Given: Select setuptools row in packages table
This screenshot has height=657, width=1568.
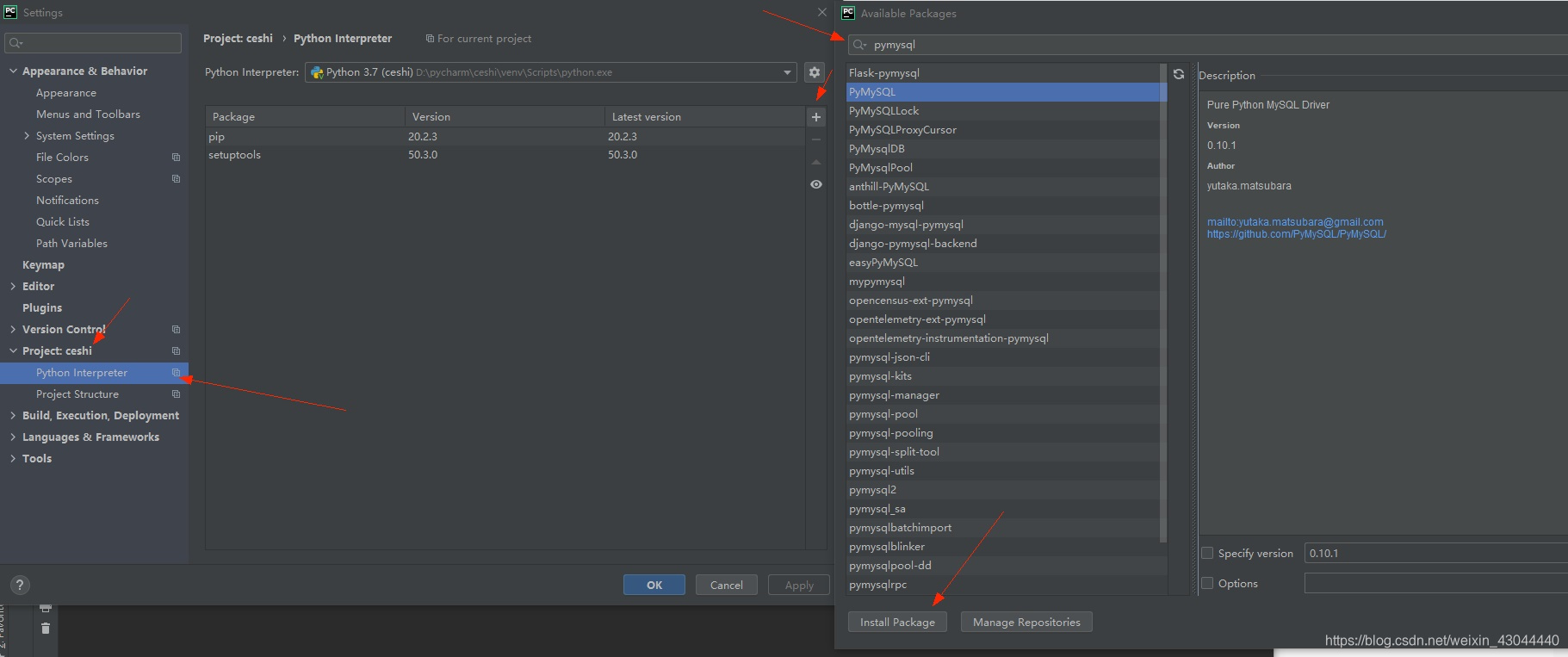Looking at the screenshot, I should tap(505, 155).
